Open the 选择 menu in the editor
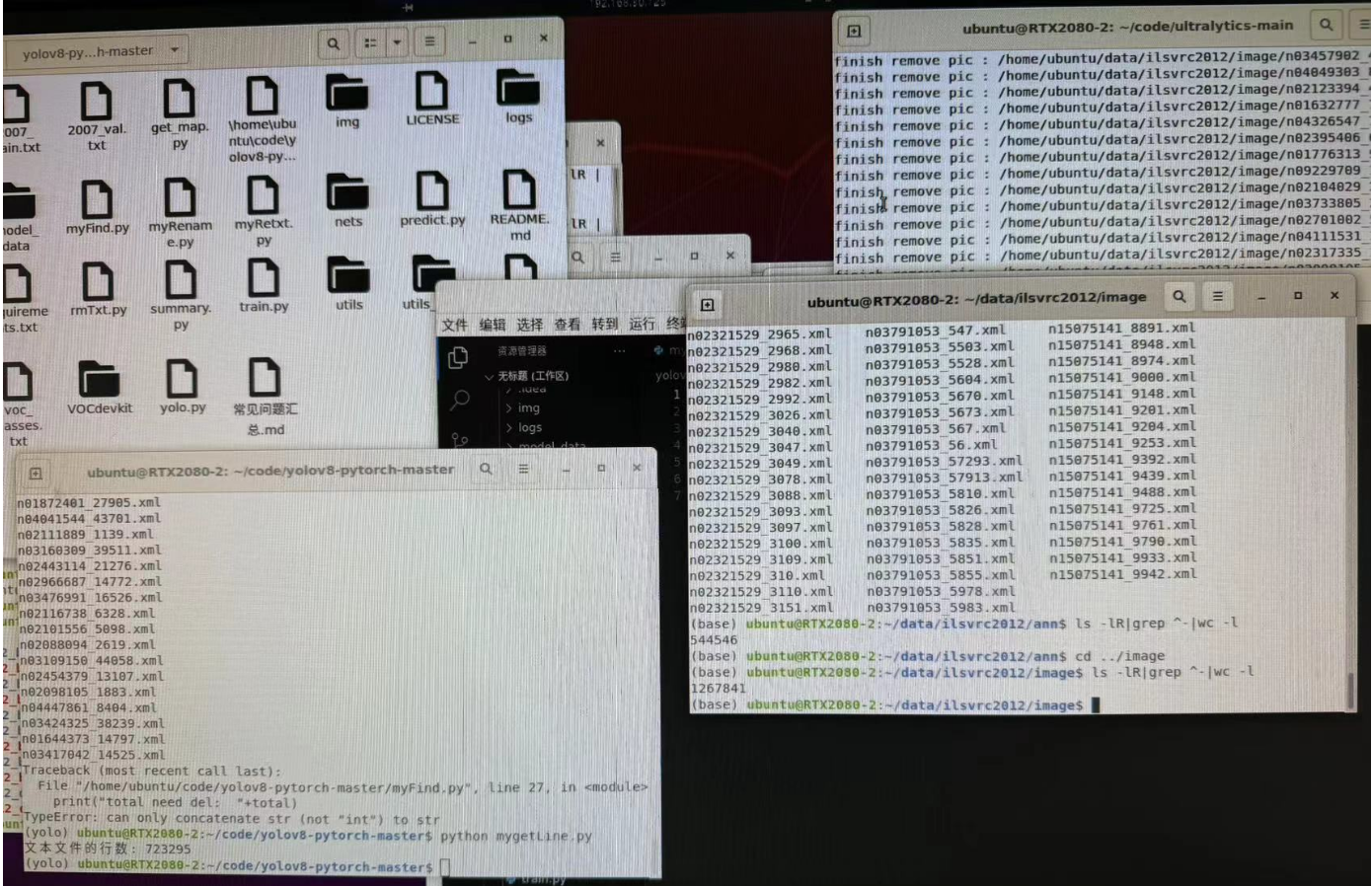The height and width of the screenshot is (886, 1372). pos(529,325)
